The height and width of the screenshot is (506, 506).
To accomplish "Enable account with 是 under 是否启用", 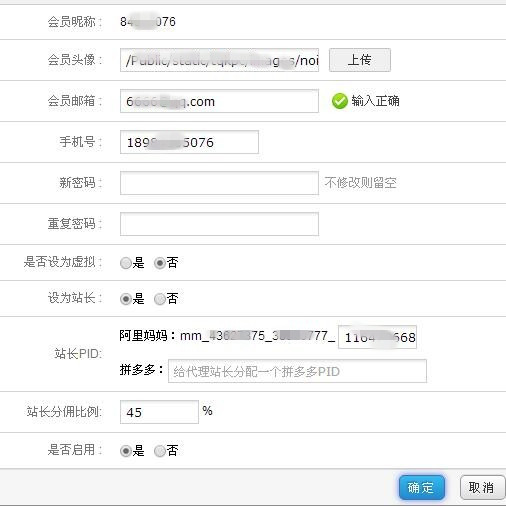I will tap(126, 451).
